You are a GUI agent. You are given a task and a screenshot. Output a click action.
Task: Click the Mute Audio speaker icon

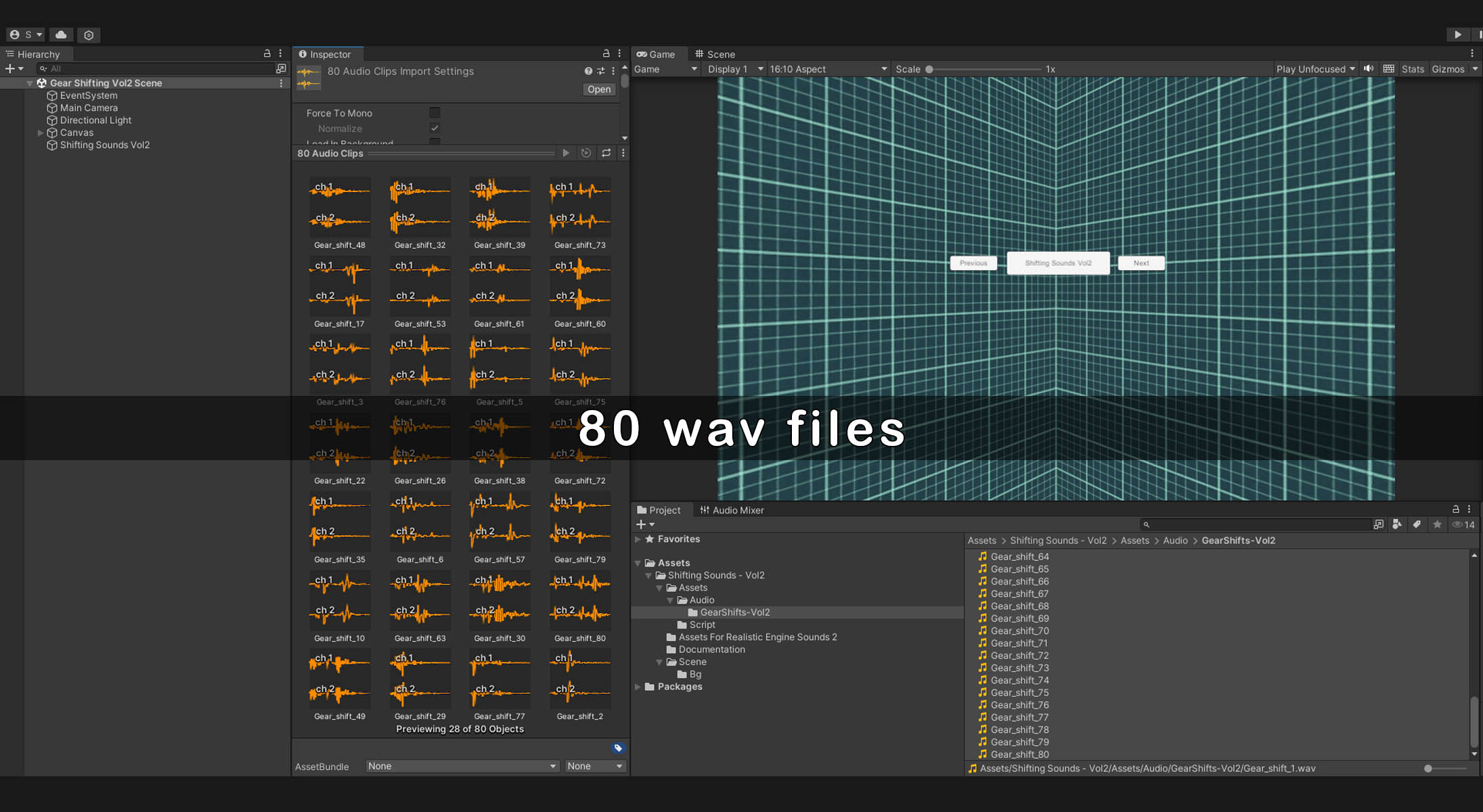(x=1369, y=69)
